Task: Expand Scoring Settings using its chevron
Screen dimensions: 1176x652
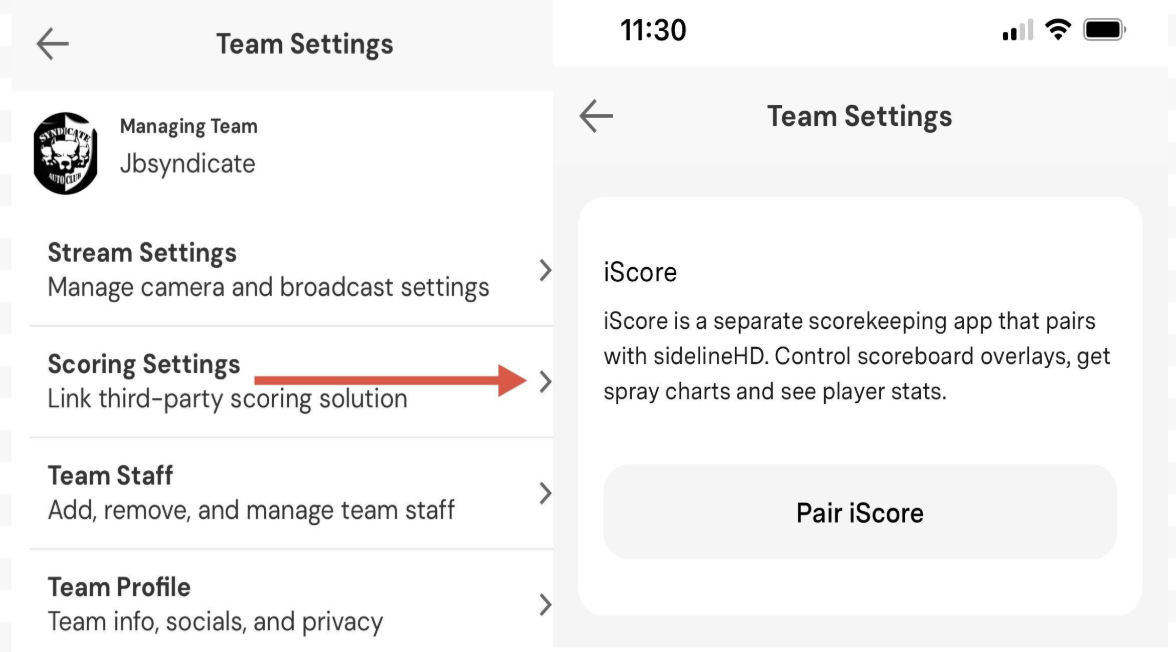Action: (545, 381)
